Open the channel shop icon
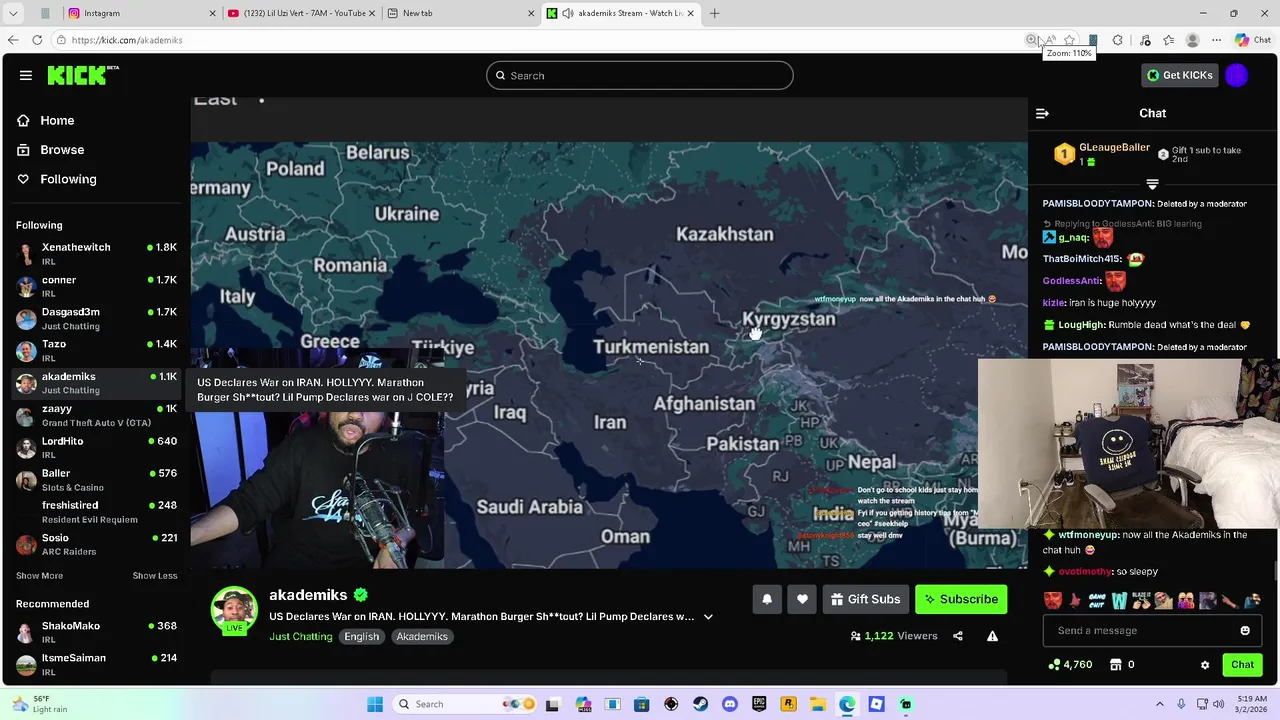 (1116, 665)
